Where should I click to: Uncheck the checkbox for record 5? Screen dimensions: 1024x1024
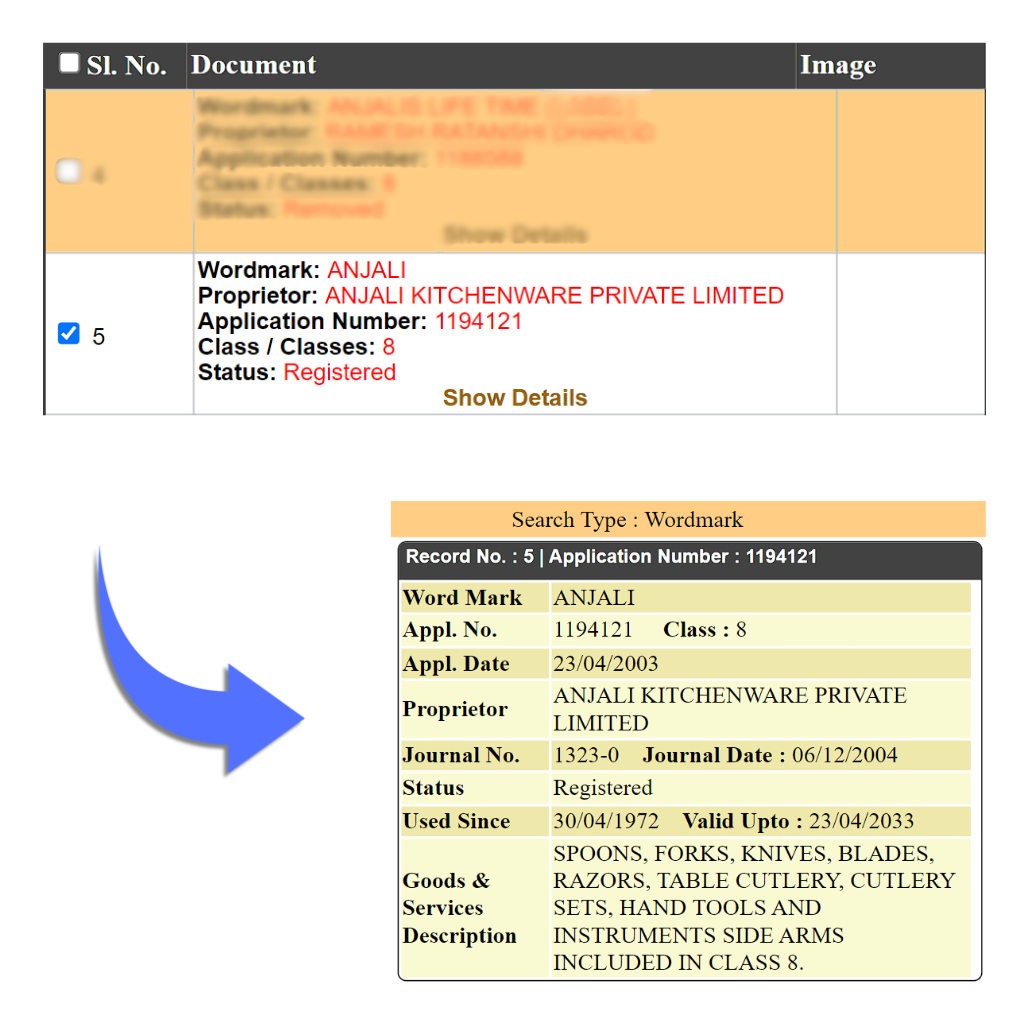(69, 334)
